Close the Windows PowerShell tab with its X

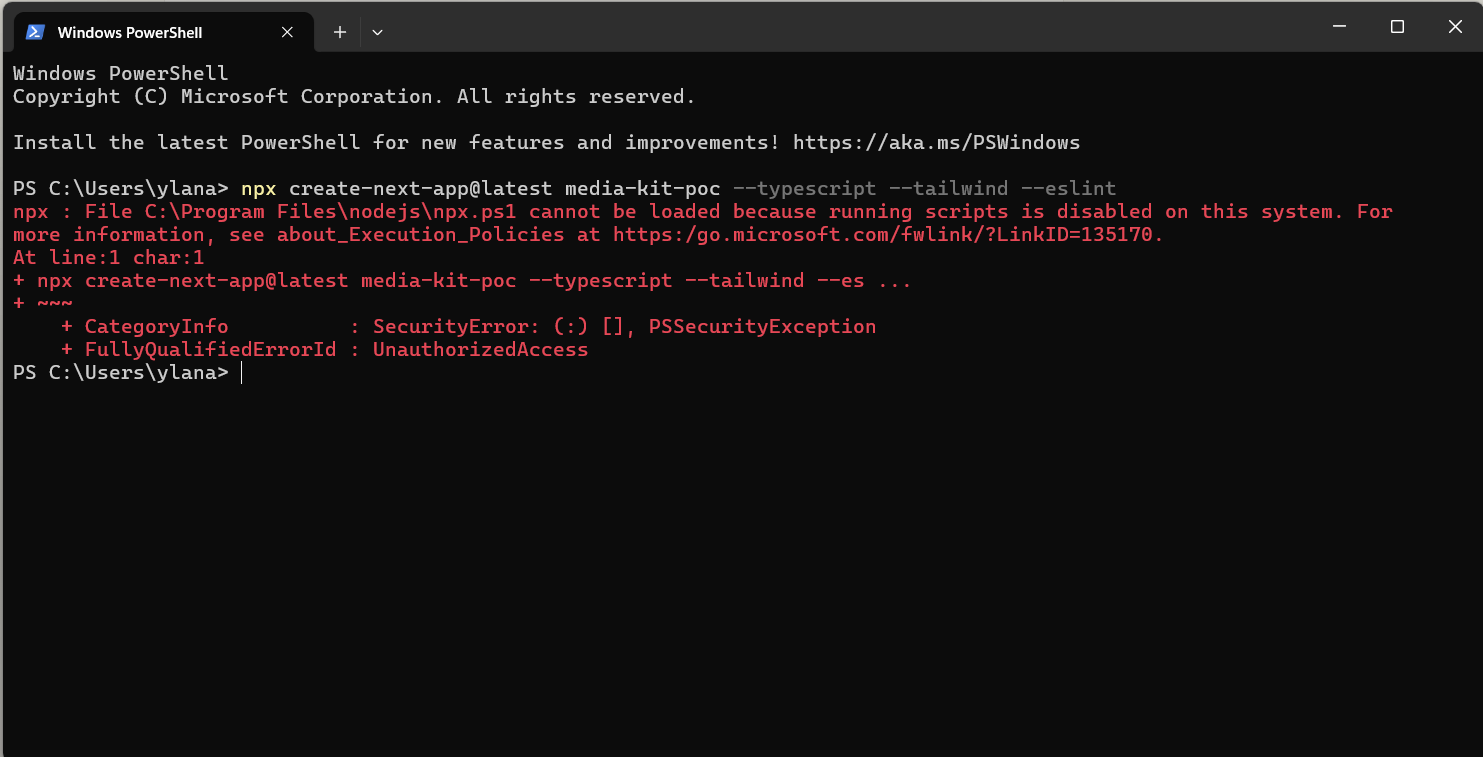tap(287, 31)
